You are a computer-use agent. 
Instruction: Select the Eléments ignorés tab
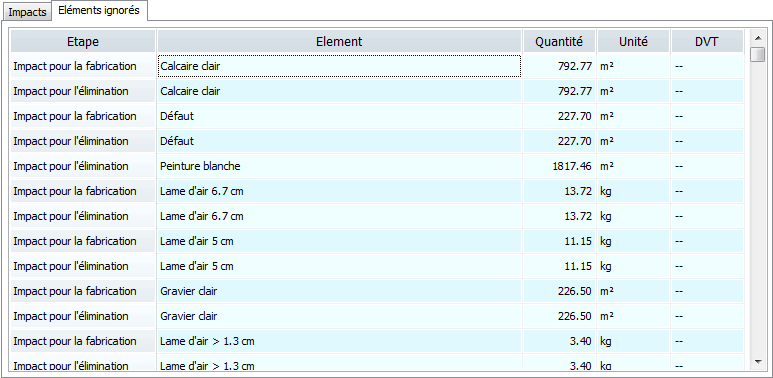pyautogui.click(x=99, y=10)
